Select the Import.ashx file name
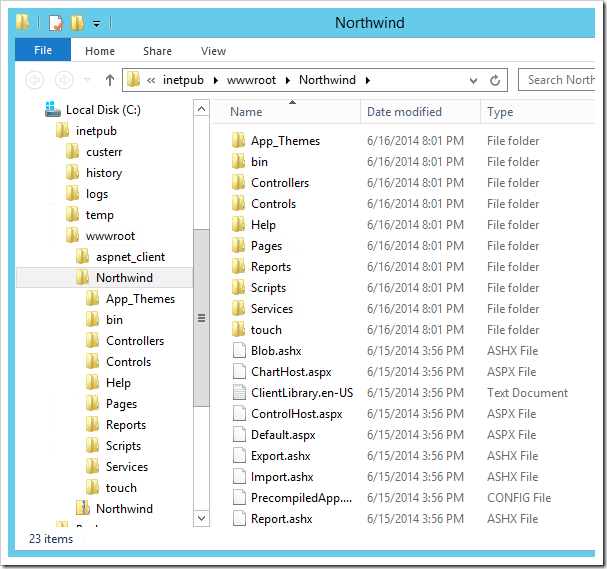The height and width of the screenshot is (569, 607). [282, 476]
